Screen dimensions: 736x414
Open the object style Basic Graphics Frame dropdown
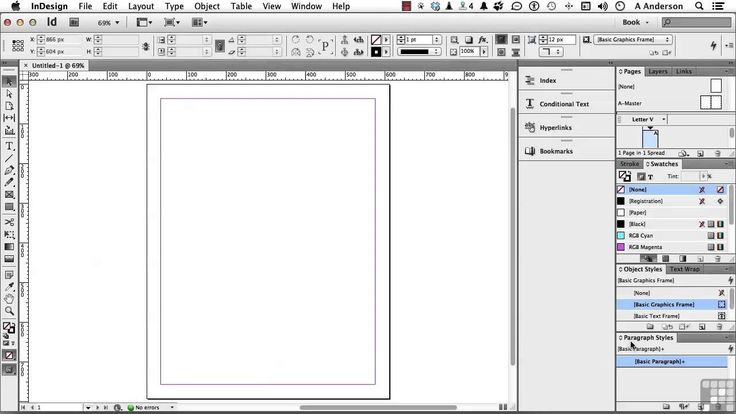coord(633,39)
